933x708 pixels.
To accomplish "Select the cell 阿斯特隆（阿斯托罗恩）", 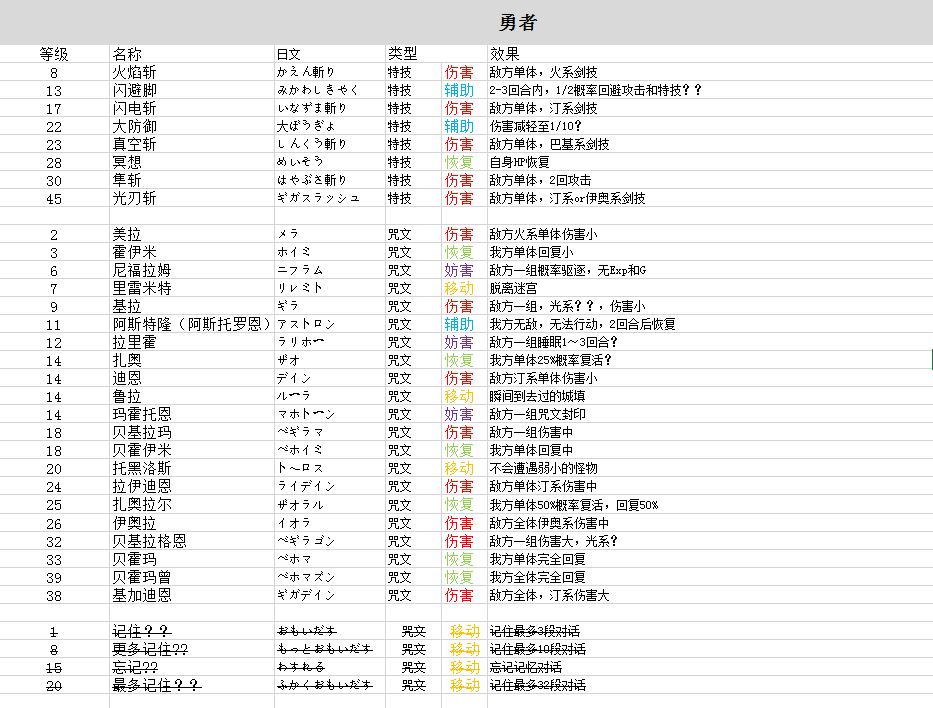I will 192,324.
